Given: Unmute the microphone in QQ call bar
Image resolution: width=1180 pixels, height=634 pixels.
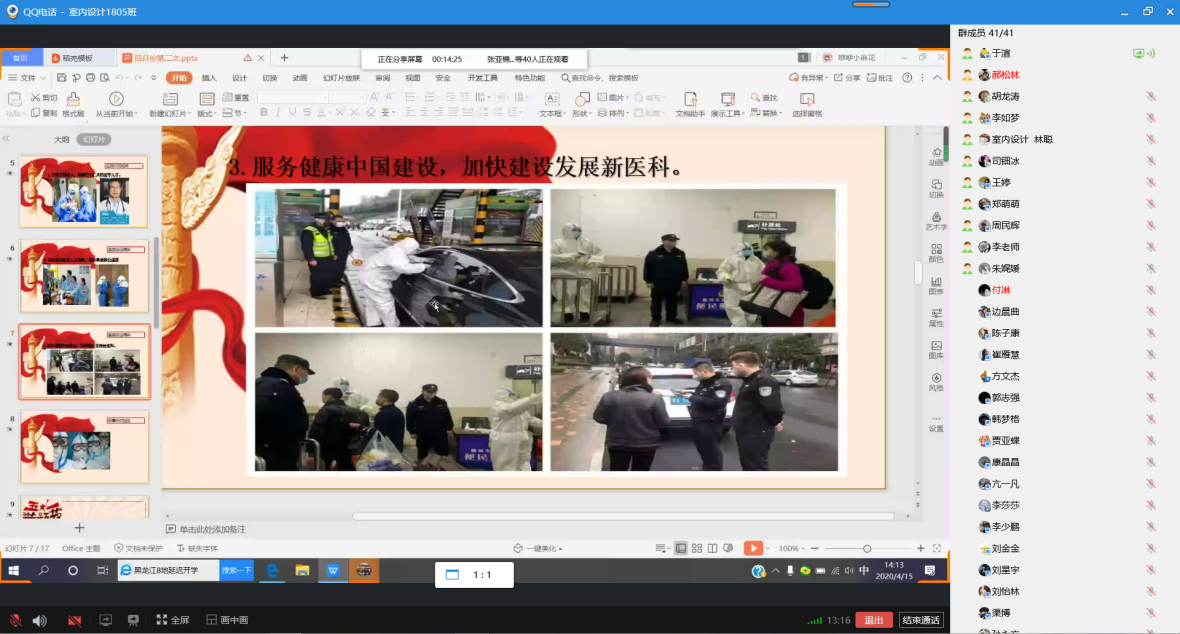Looking at the screenshot, I should 15,620.
